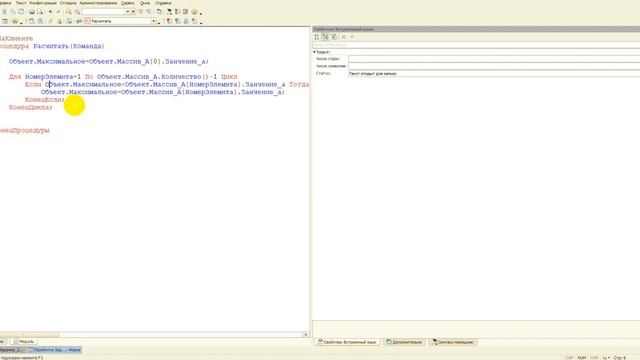This screenshot has width=640, height=360.
Task: Click the Redo arrow in top toolbar
Action: (x=58, y=12)
